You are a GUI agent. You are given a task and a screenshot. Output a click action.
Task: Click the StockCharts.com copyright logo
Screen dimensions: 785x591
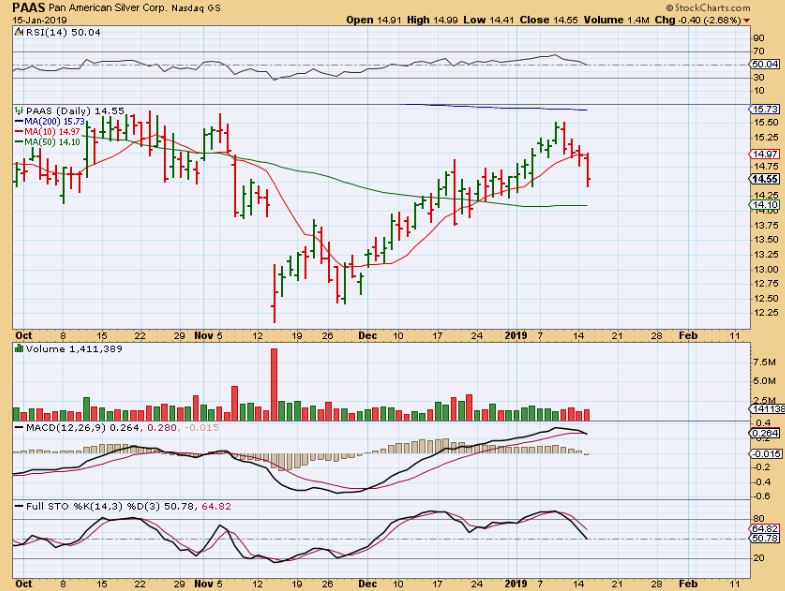[x=708, y=8]
